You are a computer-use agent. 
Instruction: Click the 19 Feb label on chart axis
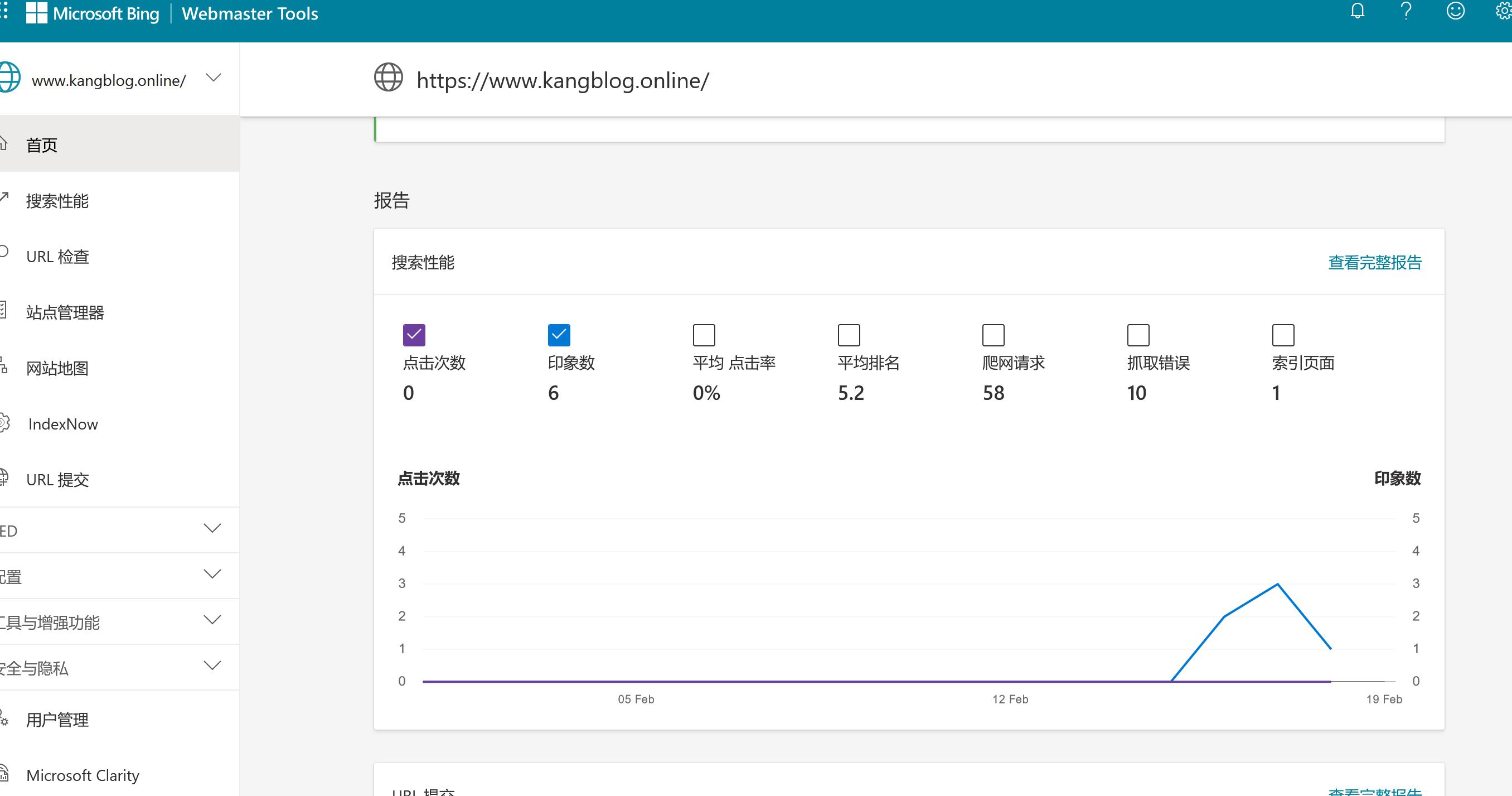(x=1384, y=699)
